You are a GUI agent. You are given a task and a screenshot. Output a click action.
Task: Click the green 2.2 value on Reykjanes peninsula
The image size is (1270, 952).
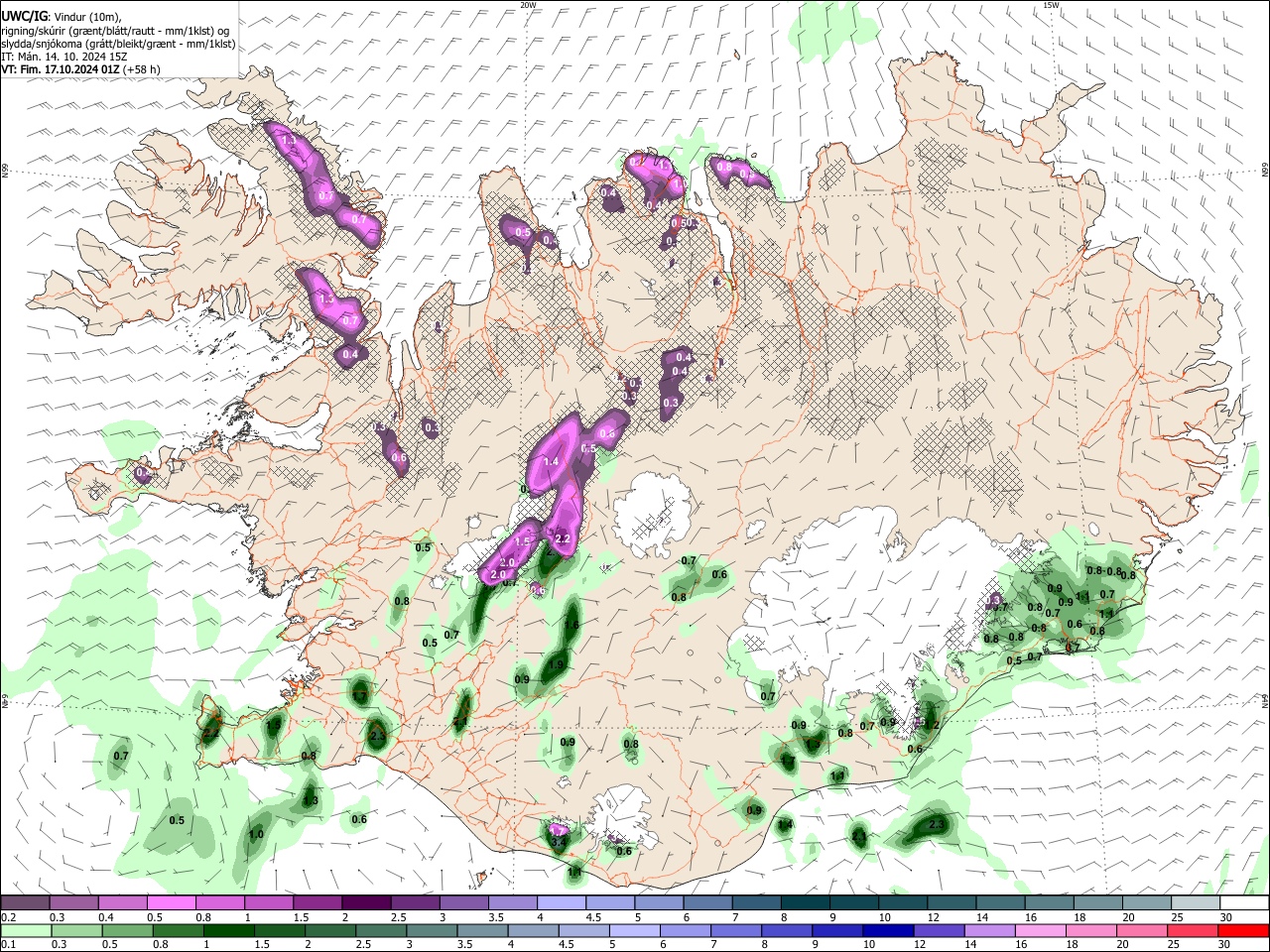[x=210, y=733]
